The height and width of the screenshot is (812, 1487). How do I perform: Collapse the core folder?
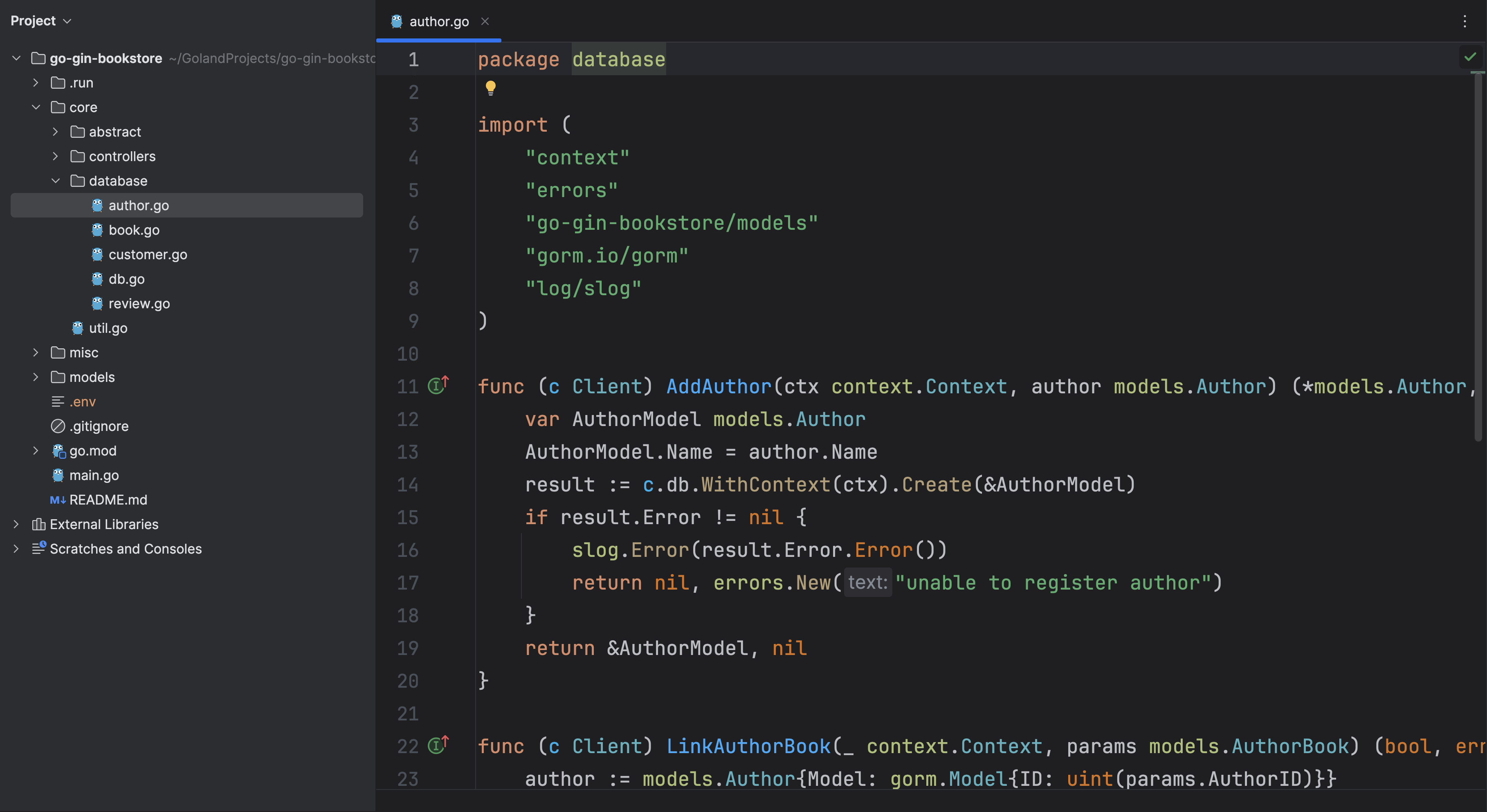[x=36, y=108]
